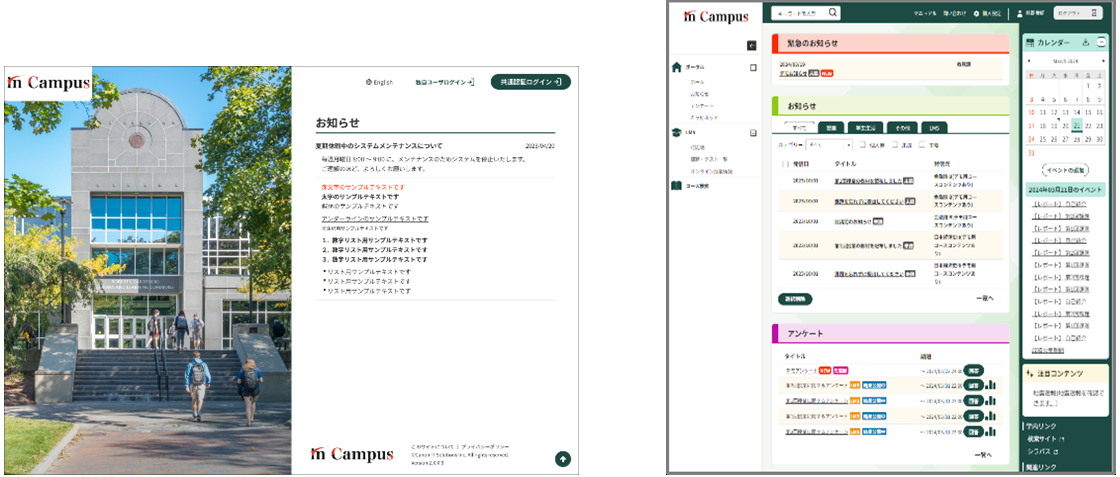Tick the select-all checkbox beside 発信日 header
The width and height of the screenshot is (1120, 477).
coord(786,164)
